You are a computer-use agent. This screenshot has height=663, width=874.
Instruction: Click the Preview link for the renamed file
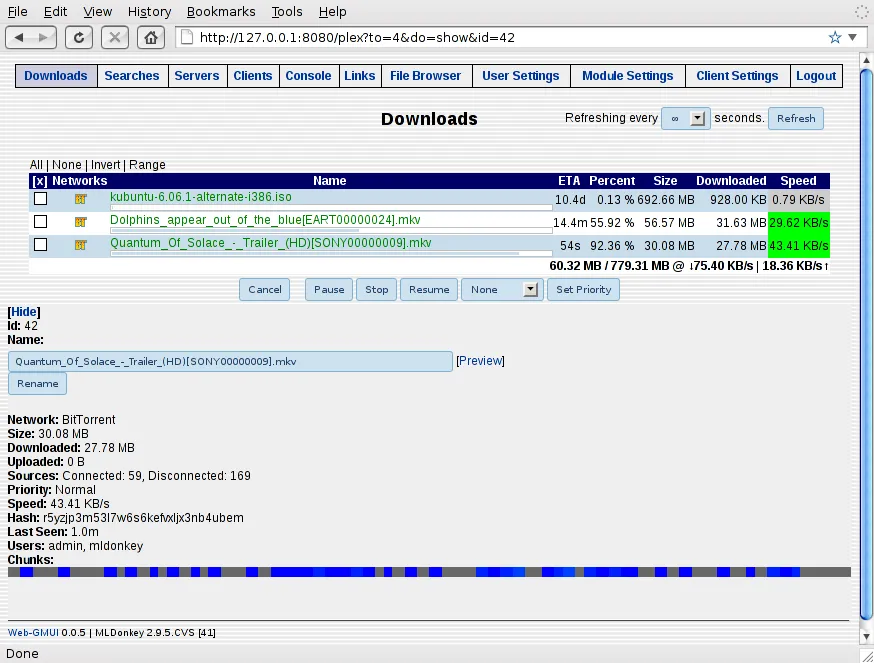point(480,361)
